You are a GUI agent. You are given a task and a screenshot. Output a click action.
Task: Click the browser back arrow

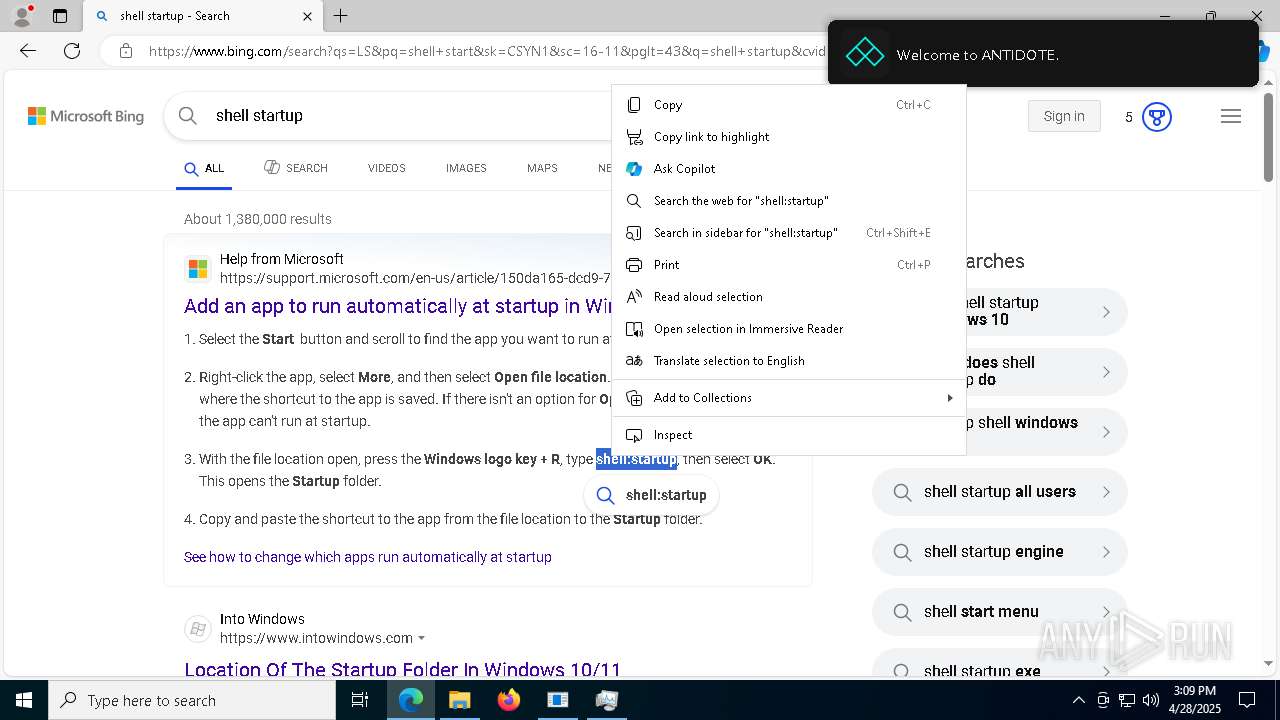click(x=28, y=51)
